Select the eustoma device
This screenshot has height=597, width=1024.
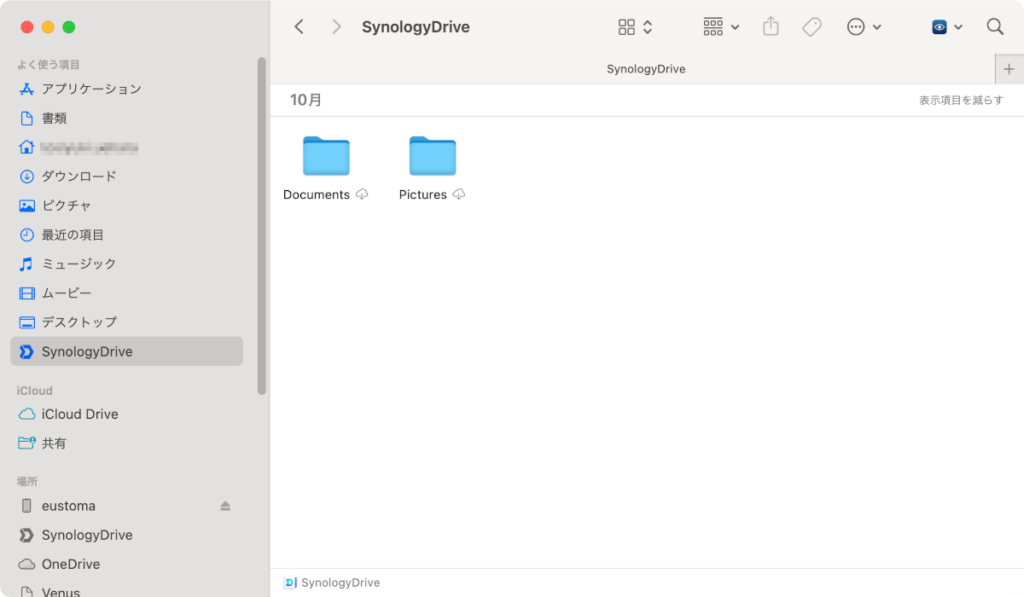pyautogui.click(x=127, y=506)
